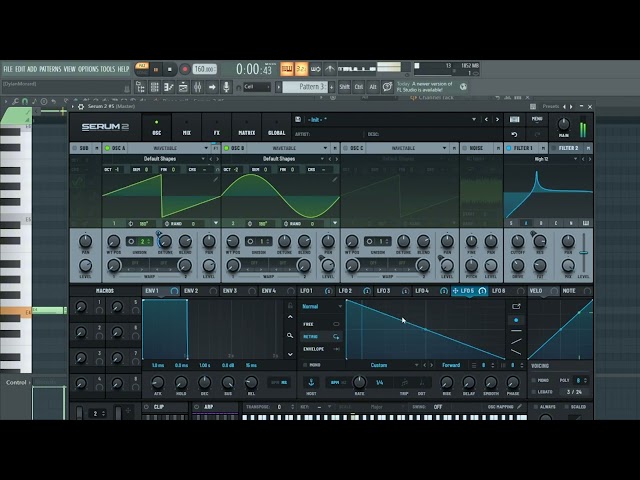Click the Serum preset save disk icon
The image size is (640, 480).
point(298,119)
